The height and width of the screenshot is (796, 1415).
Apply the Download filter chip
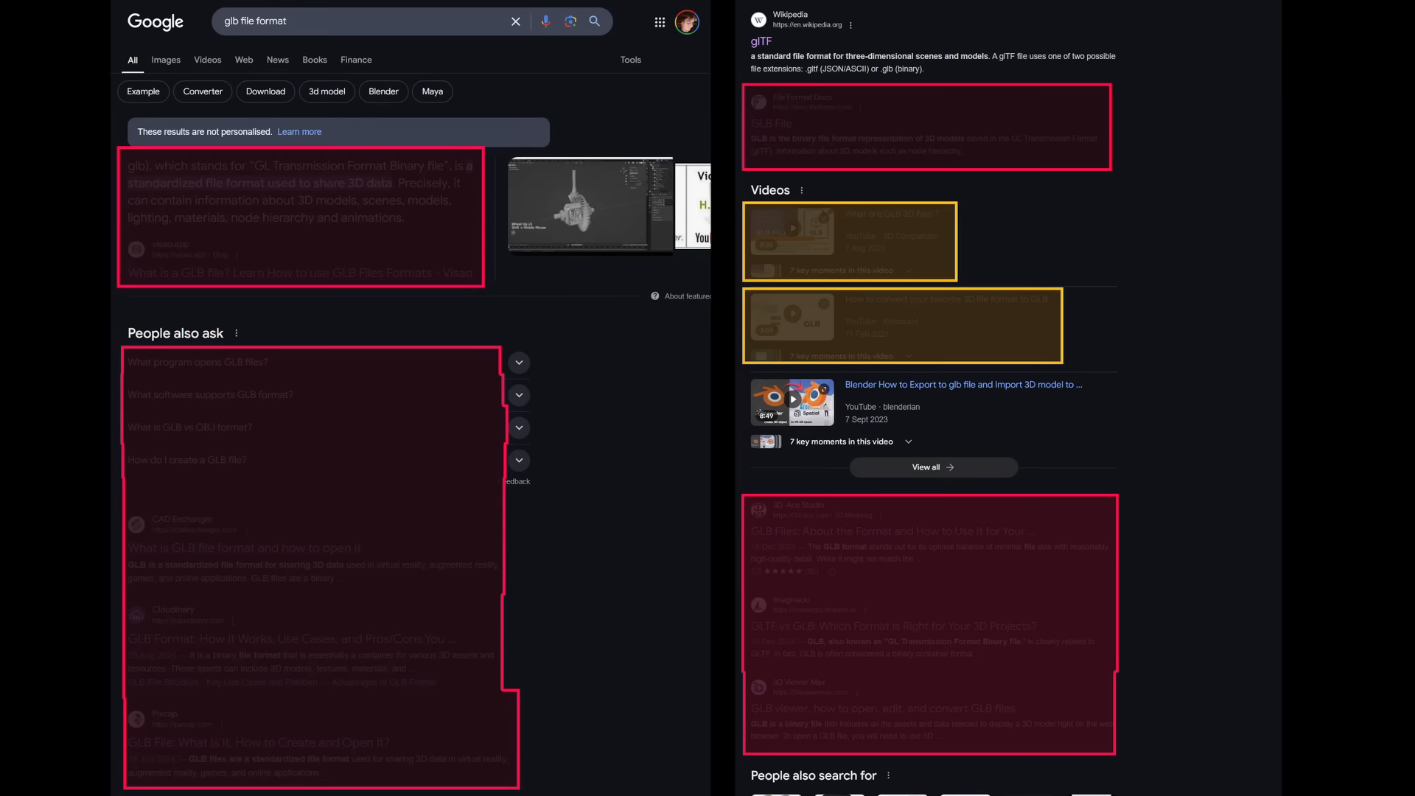pyautogui.click(x=266, y=91)
